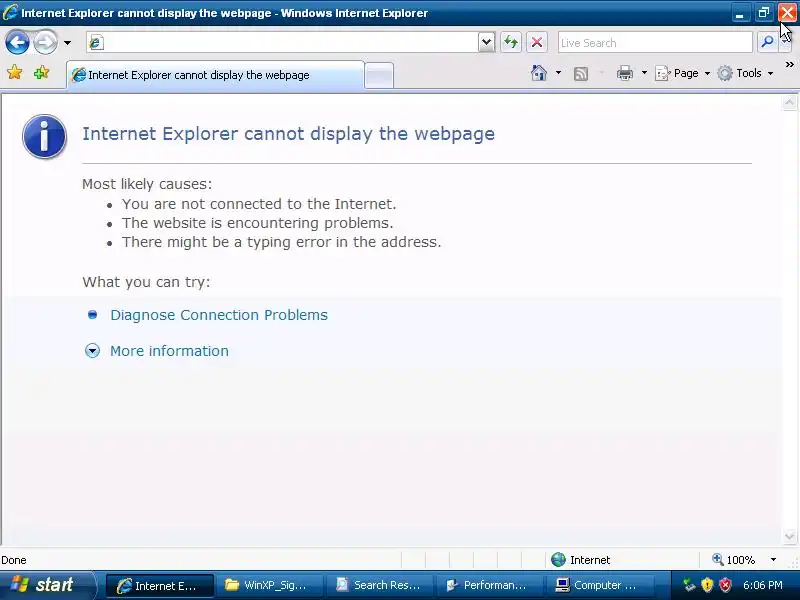This screenshot has height=600, width=800.
Task: Close the Internet Explorer window
Action: point(787,13)
